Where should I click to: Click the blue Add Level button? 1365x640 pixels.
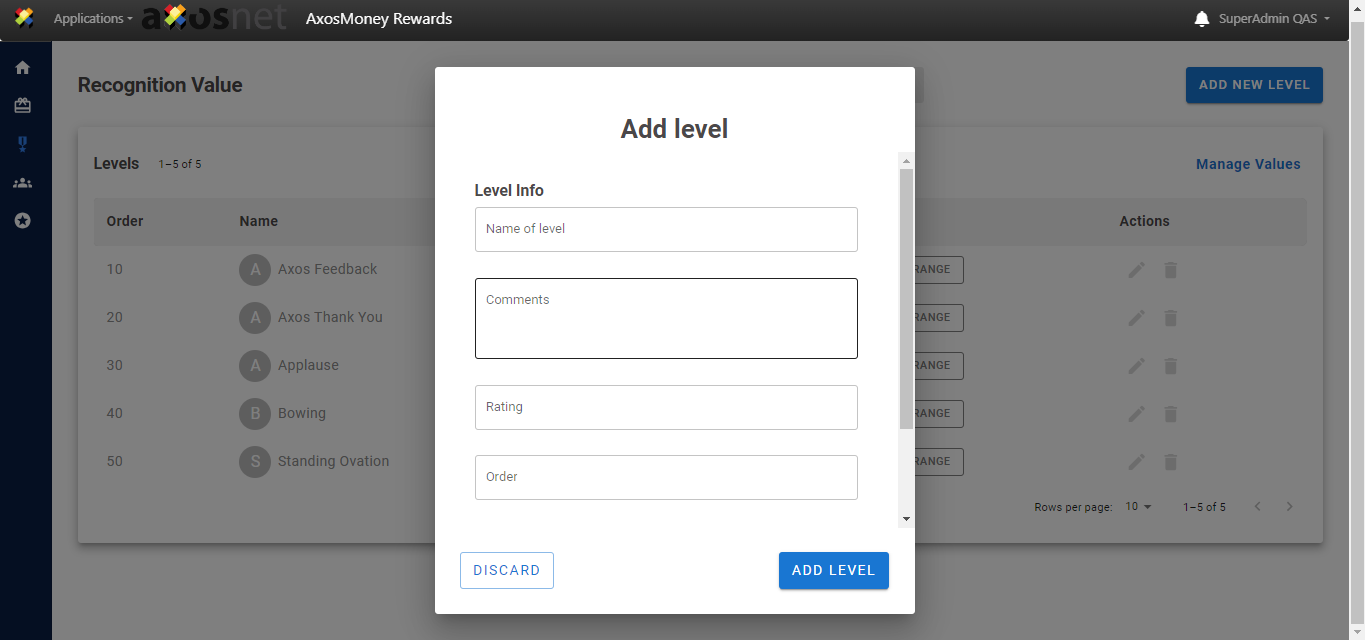coord(833,571)
